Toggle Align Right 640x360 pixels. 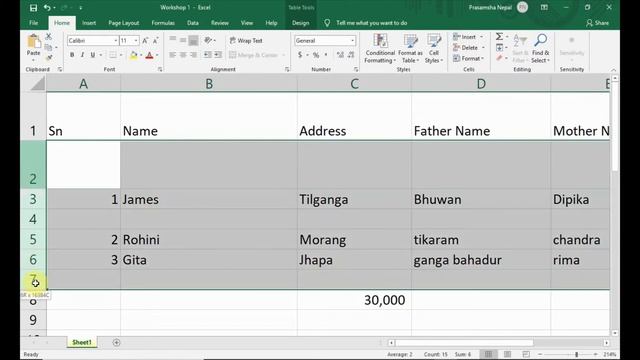point(194,55)
